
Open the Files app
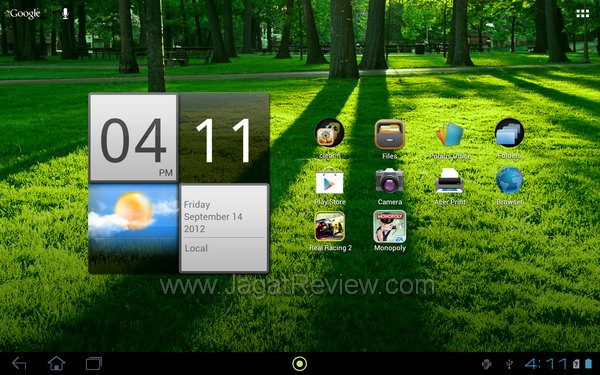(x=390, y=134)
